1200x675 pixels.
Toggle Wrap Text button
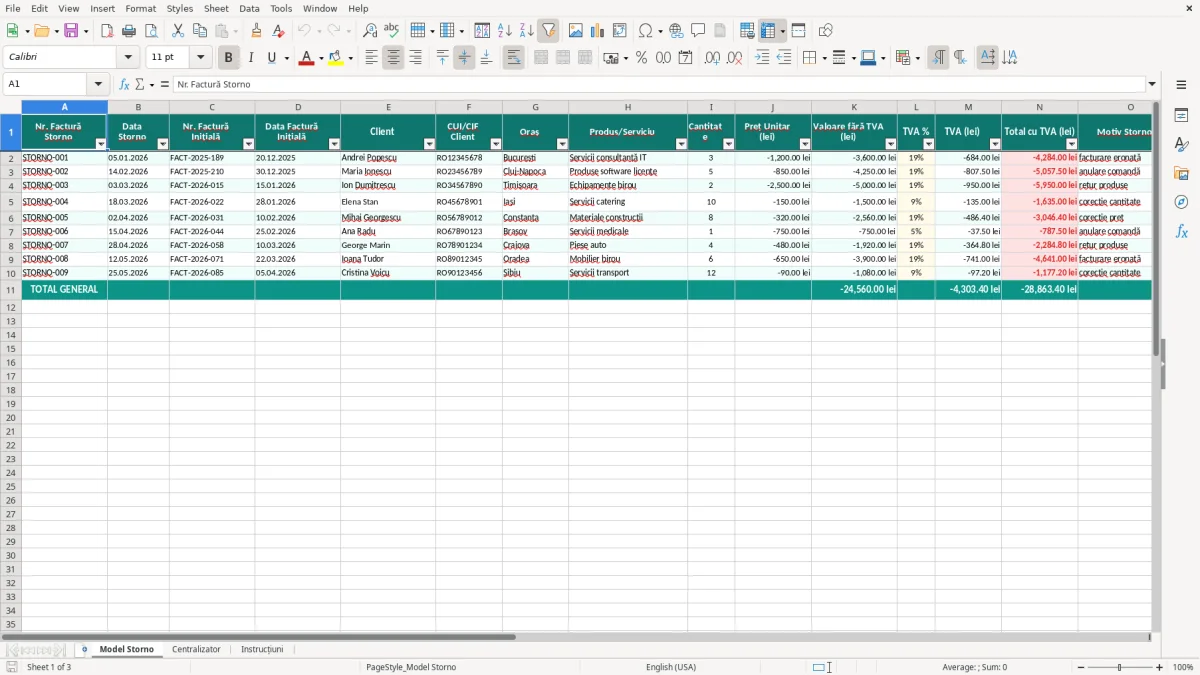point(514,58)
